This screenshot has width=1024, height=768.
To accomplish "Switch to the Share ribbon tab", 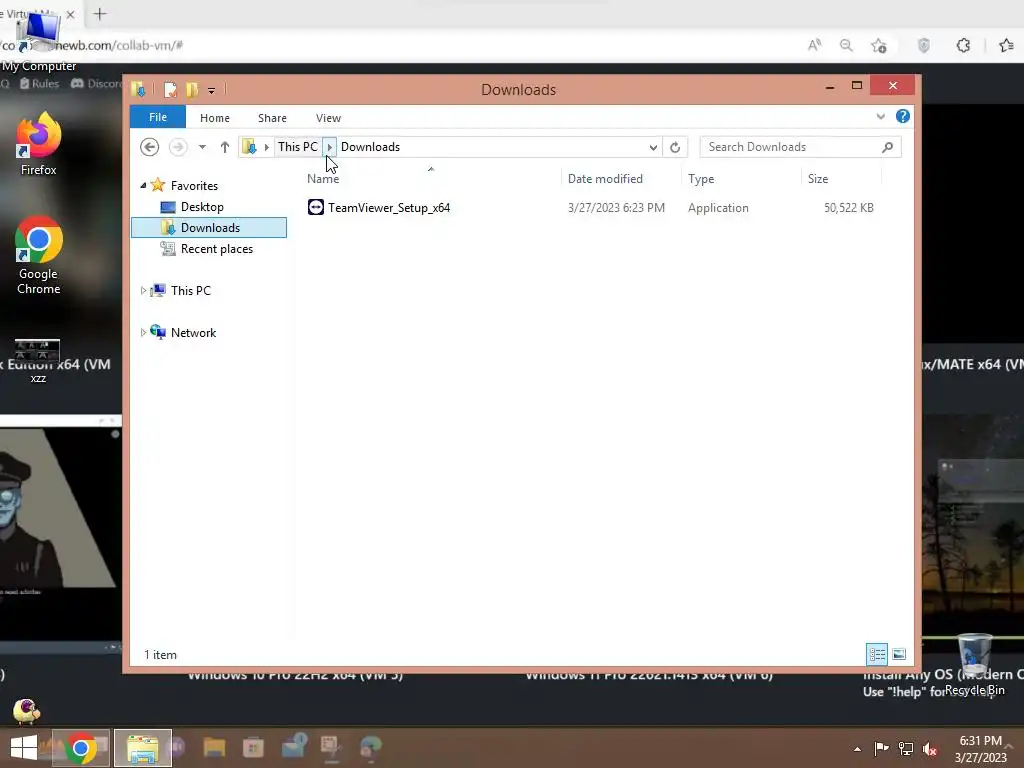I will (x=272, y=118).
